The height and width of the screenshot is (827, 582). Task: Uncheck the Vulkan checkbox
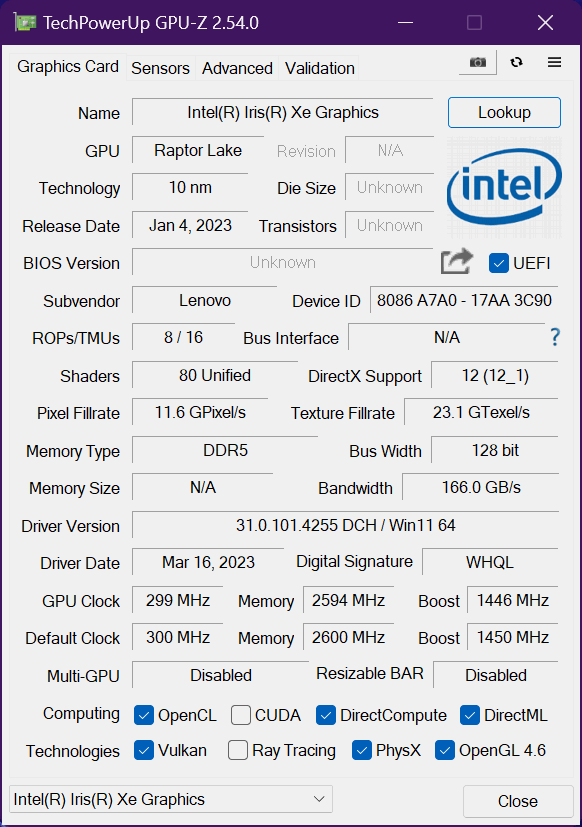click(144, 750)
